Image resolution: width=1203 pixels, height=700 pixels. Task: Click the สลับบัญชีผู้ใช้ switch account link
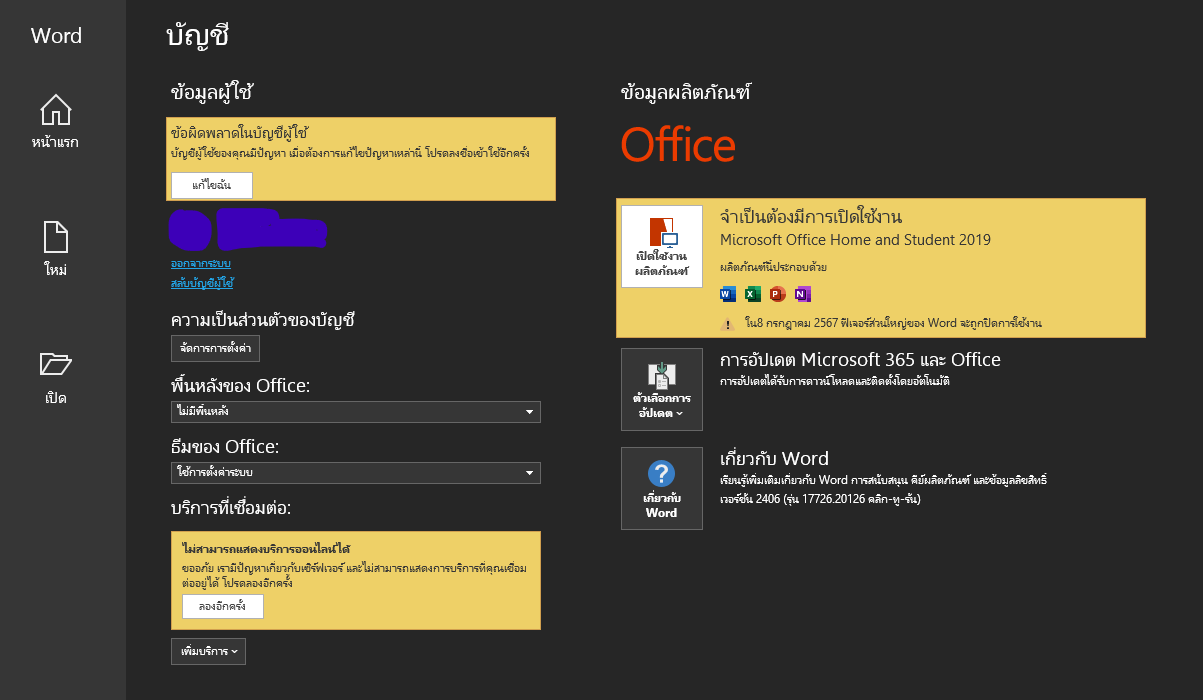click(x=202, y=284)
